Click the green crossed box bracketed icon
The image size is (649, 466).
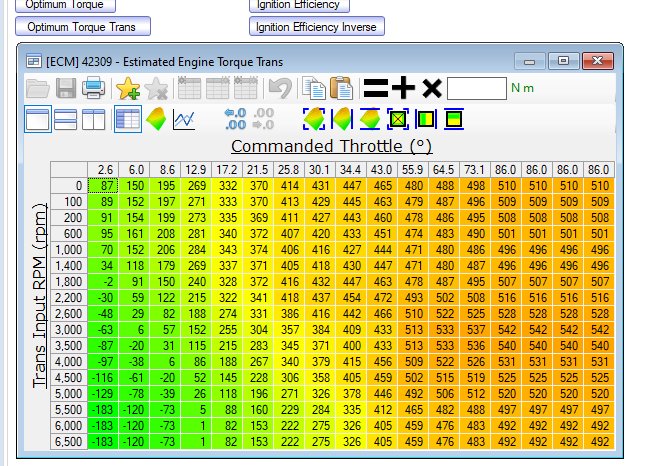coord(398,119)
